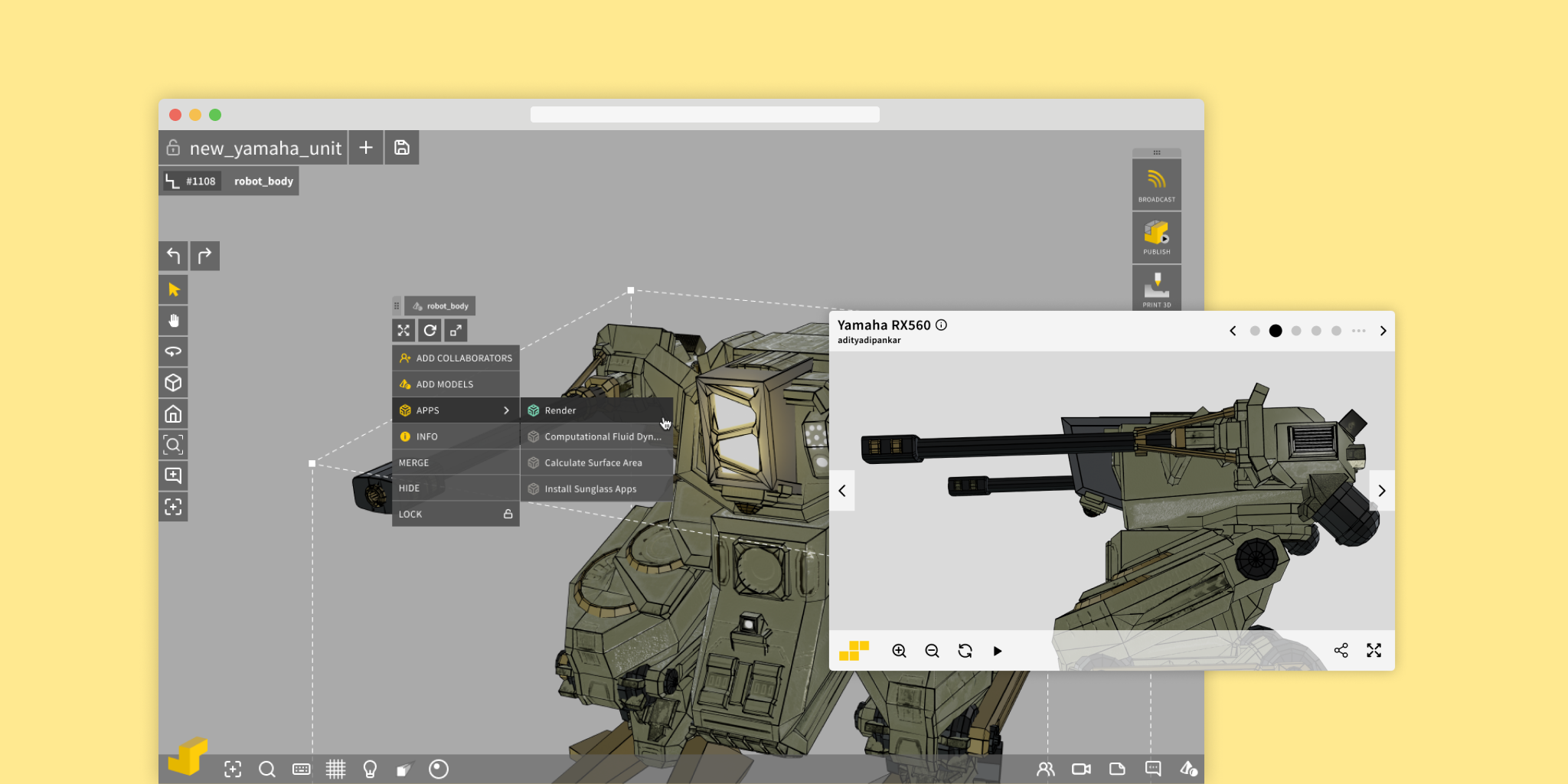Zoom out on Yamaha RX560 viewer
The image size is (1568, 784).
pyautogui.click(x=932, y=651)
